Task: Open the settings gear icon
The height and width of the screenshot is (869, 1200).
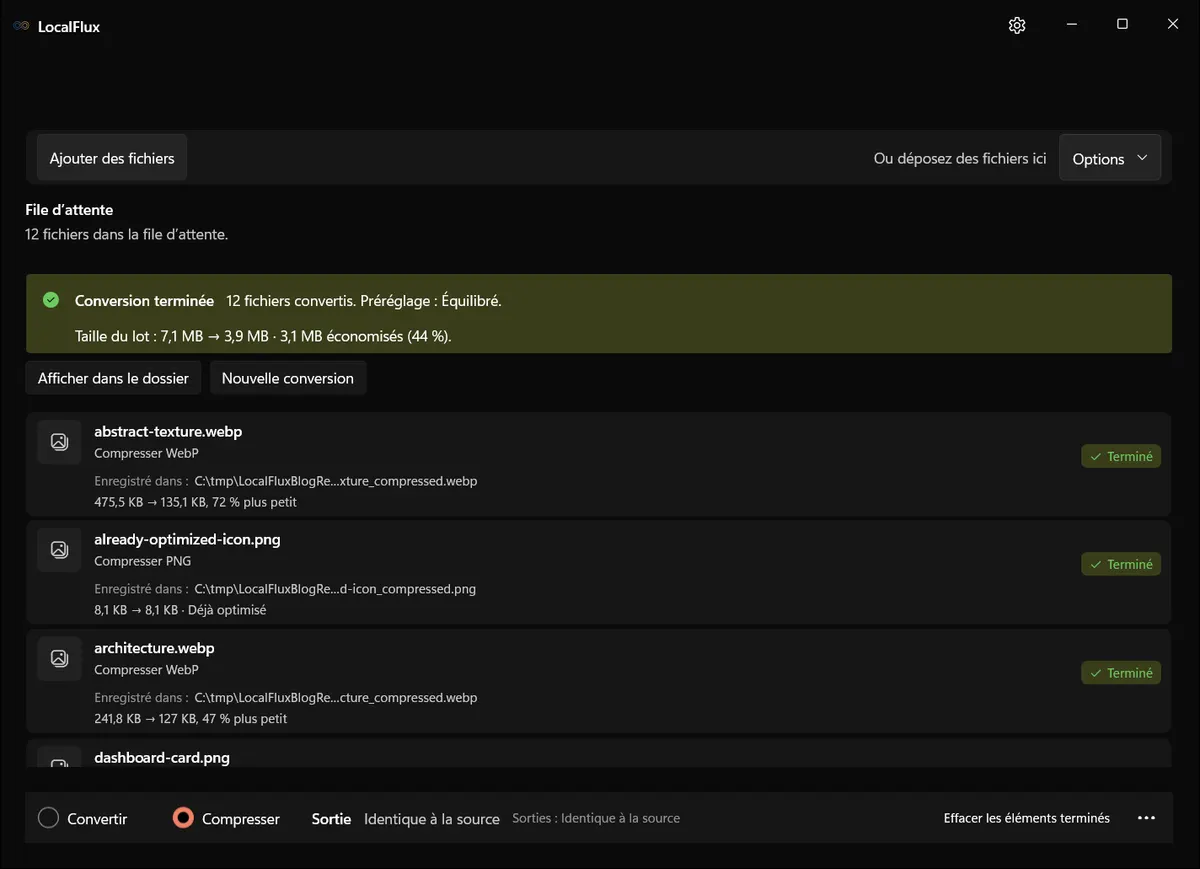Action: [1017, 25]
